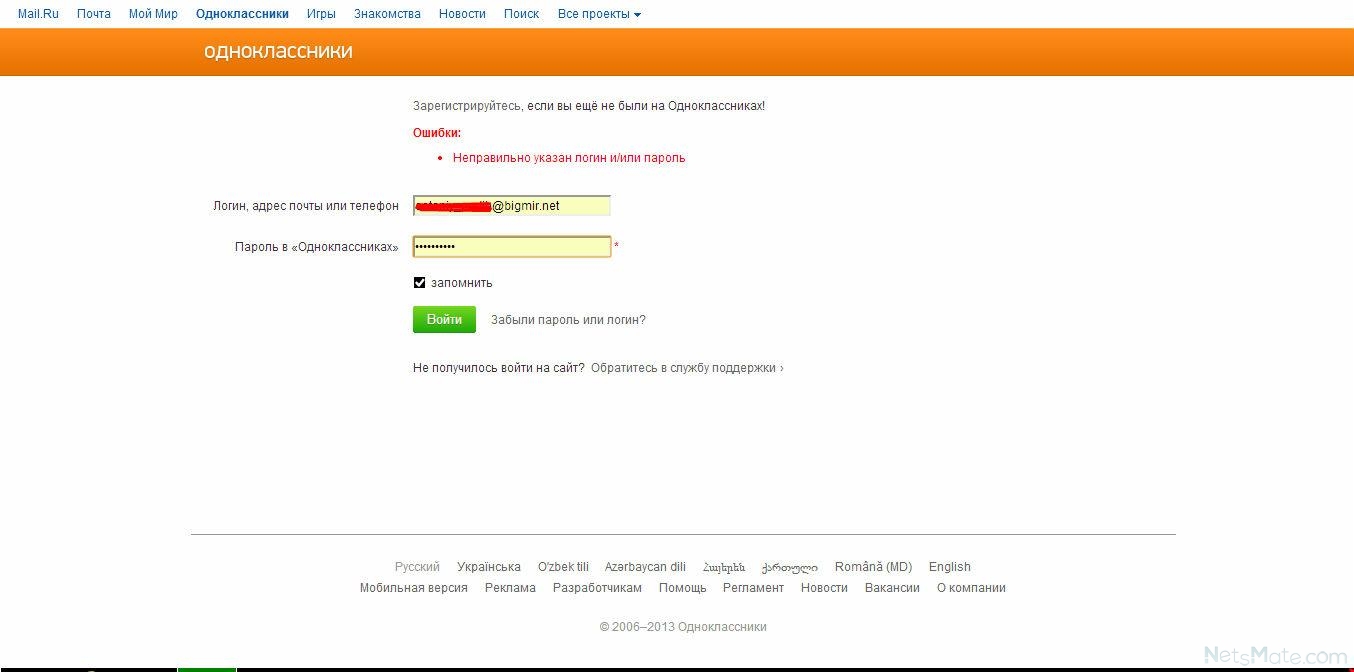Switch language to Georgian
1354x672 pixels.
790,567
